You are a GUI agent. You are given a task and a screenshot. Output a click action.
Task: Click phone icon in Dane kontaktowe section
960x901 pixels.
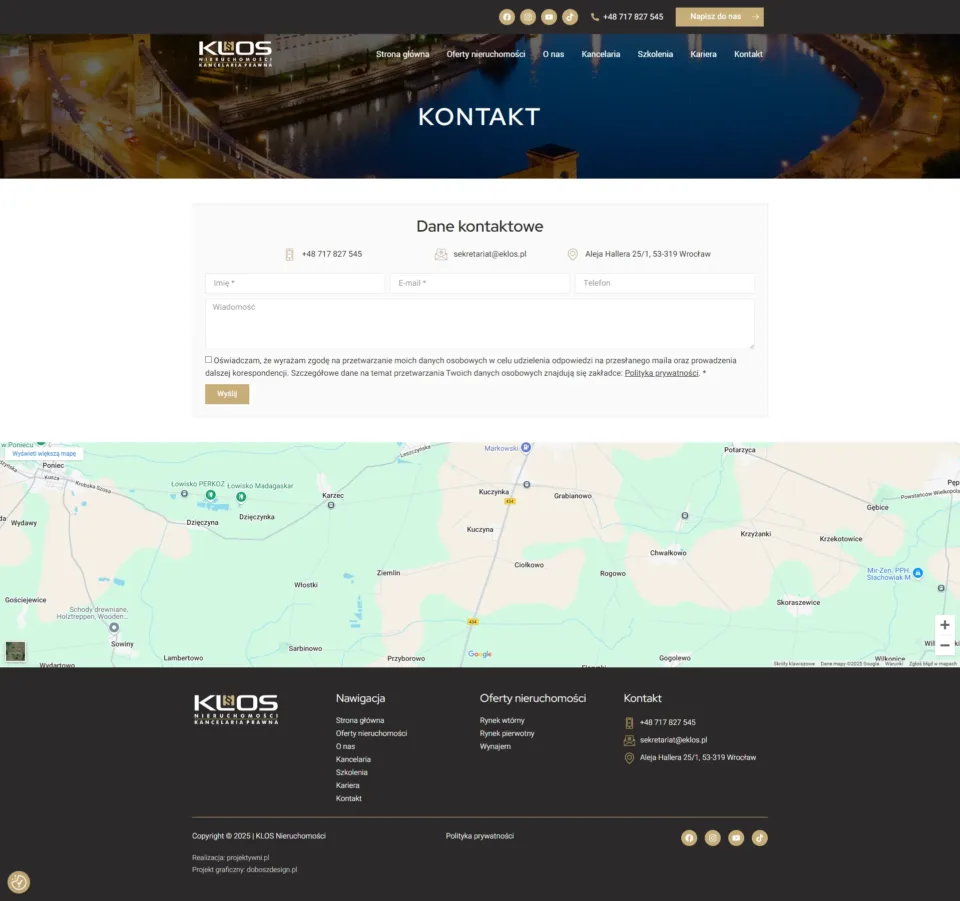[x=290, y=254]
